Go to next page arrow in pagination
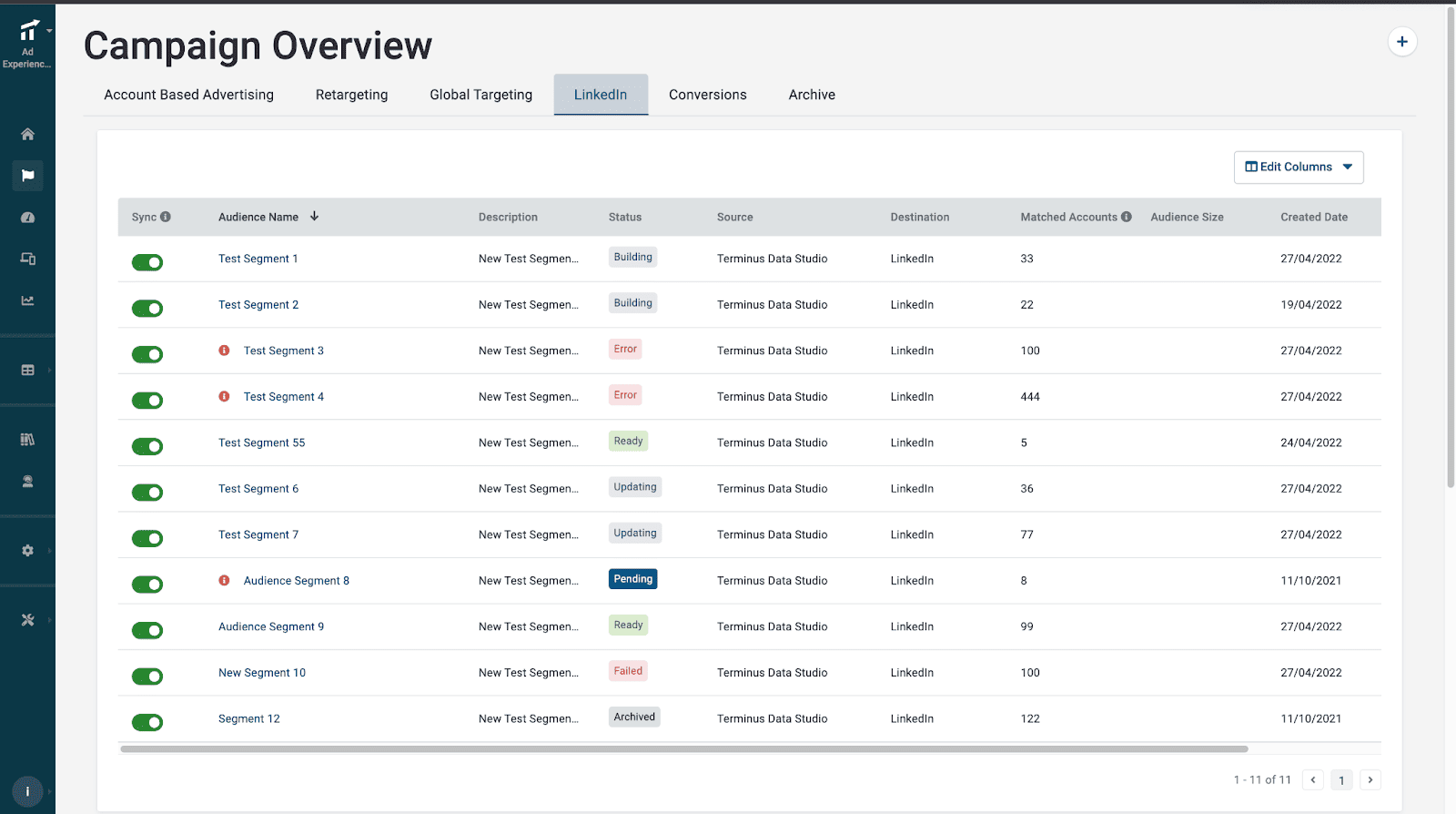Screen dimensions: 1456x814 tap(1370, 779)
